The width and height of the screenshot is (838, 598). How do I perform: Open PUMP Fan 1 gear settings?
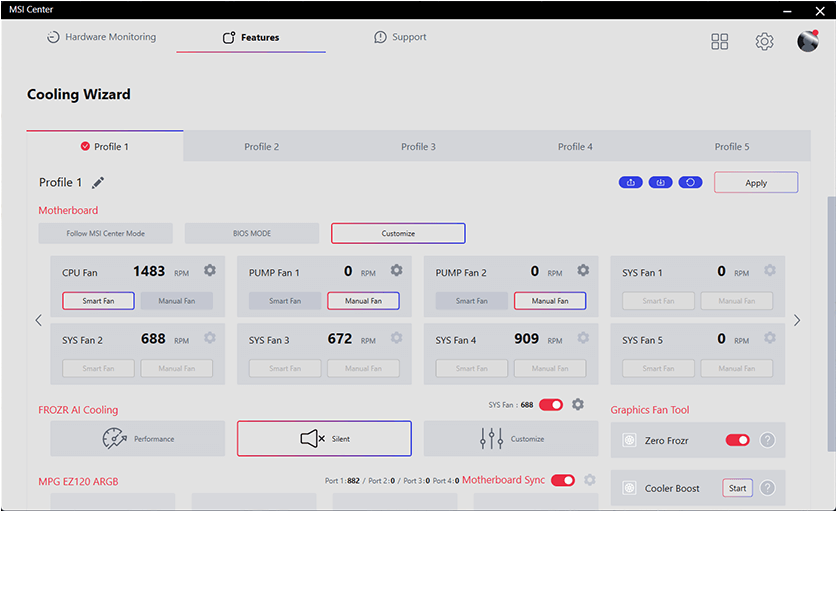[397, 271]
